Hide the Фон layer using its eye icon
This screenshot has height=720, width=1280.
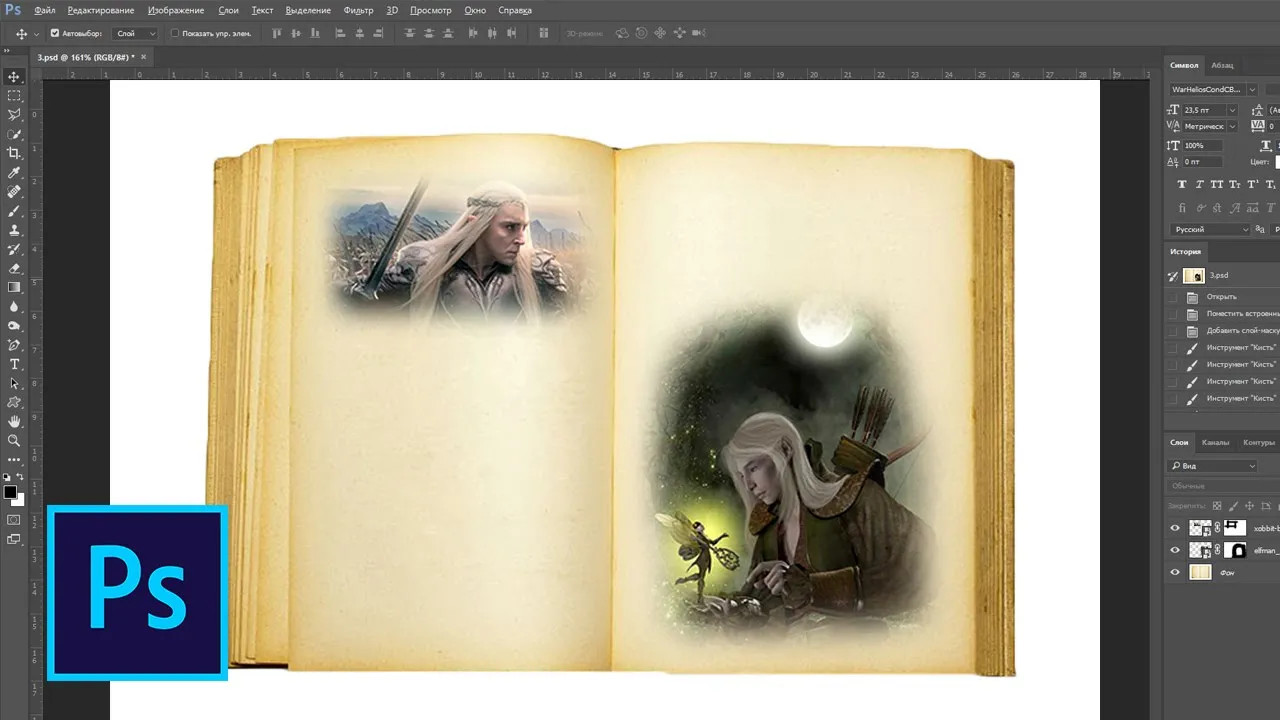[1176, 572]
